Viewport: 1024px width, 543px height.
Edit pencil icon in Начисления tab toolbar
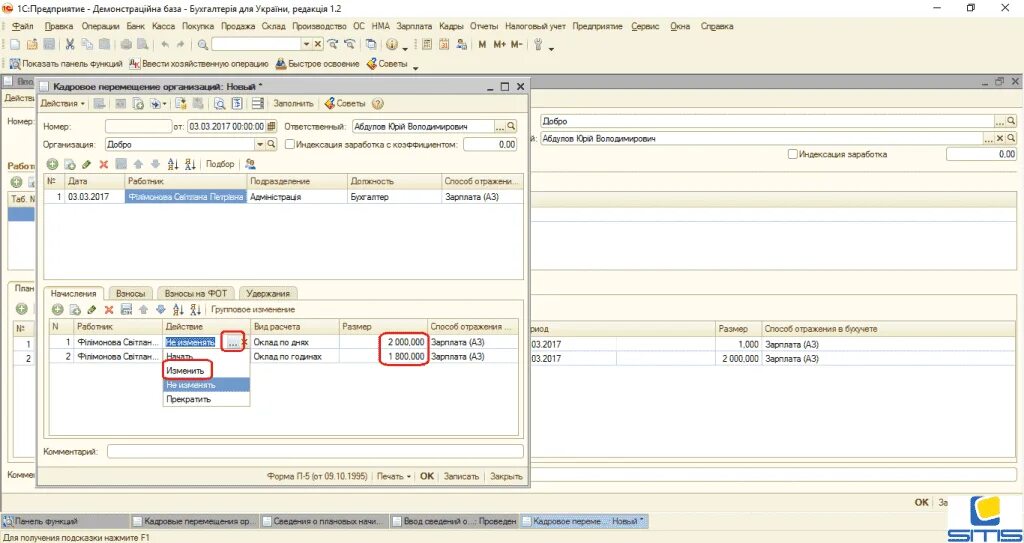92,309
